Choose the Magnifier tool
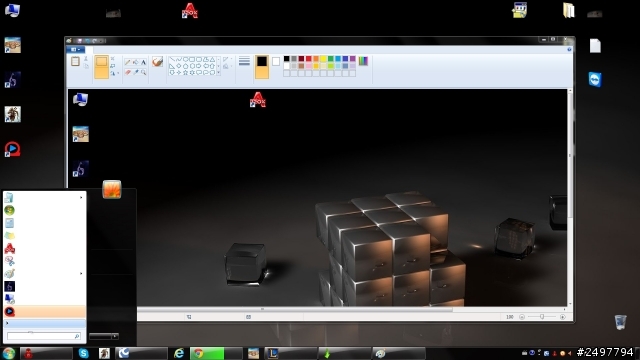The image size is (640, 360). (x=143, y=72)
